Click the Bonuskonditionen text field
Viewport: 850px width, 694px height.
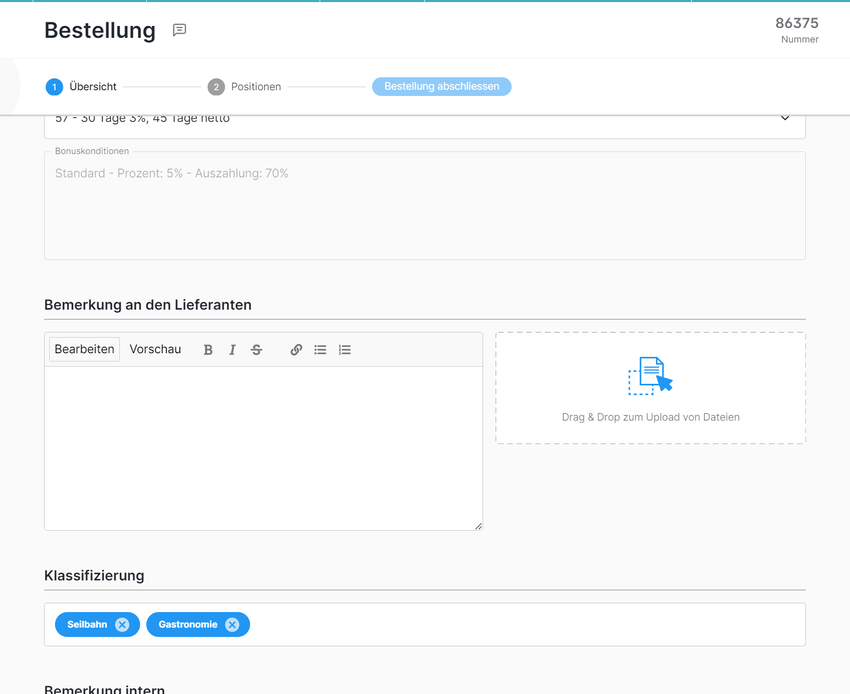(x=424, y=210)
